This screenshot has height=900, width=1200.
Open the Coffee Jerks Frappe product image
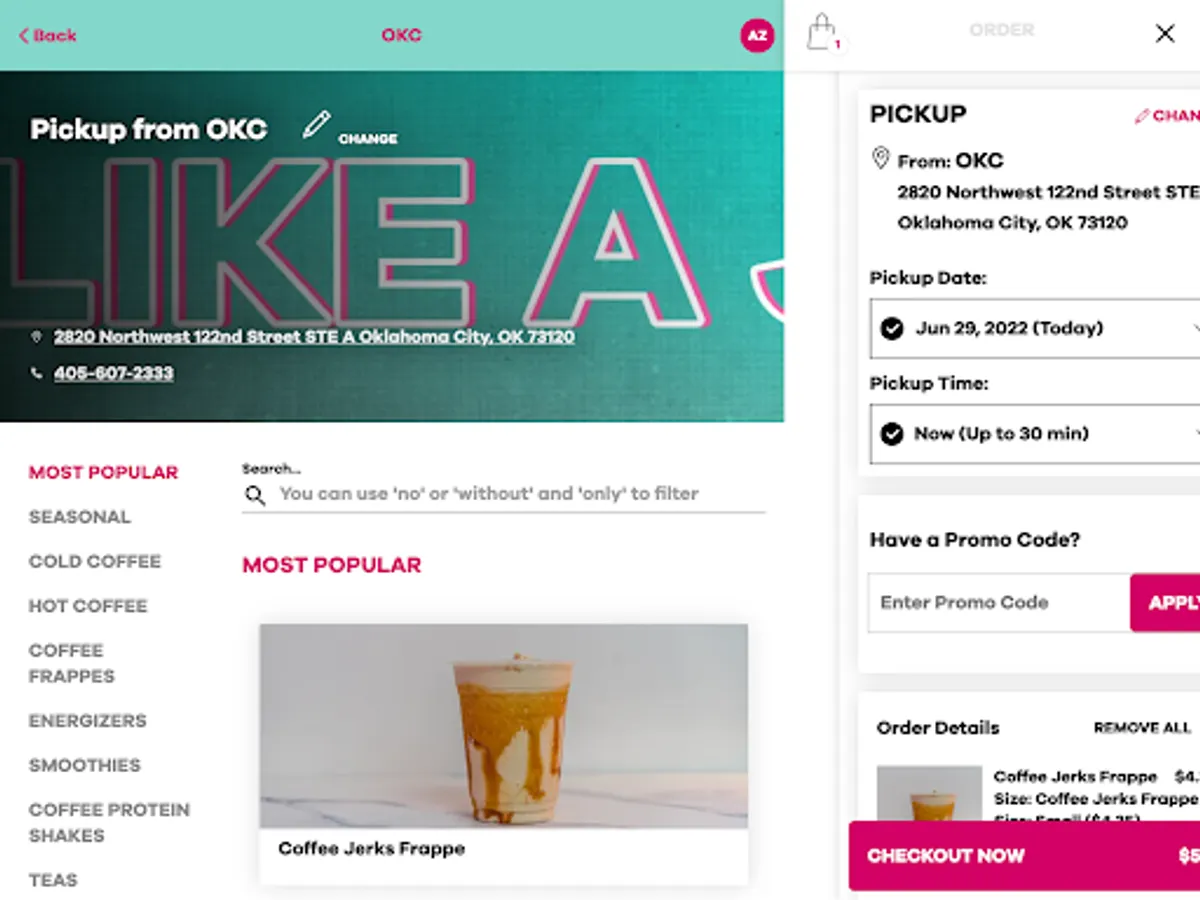[x=504, y=726]
